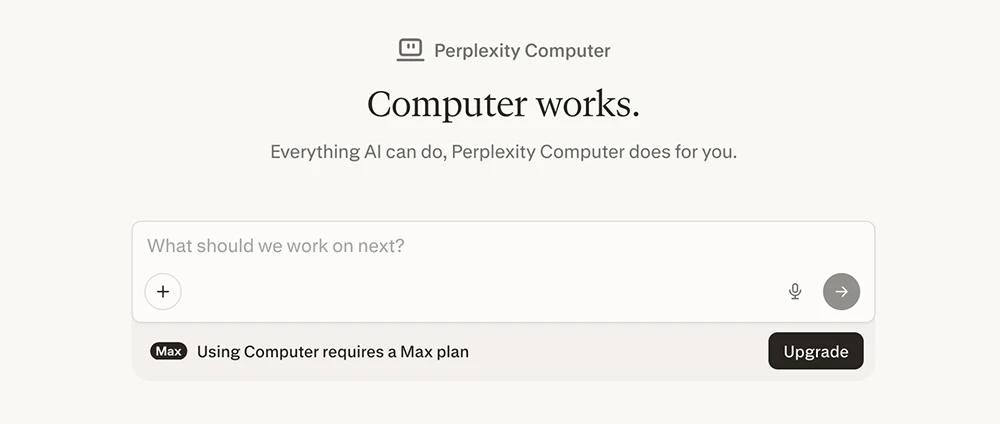Viewport: 1000px width, 424px height.
Task: Click the black Max badge
Action: [x=168, y=351]
